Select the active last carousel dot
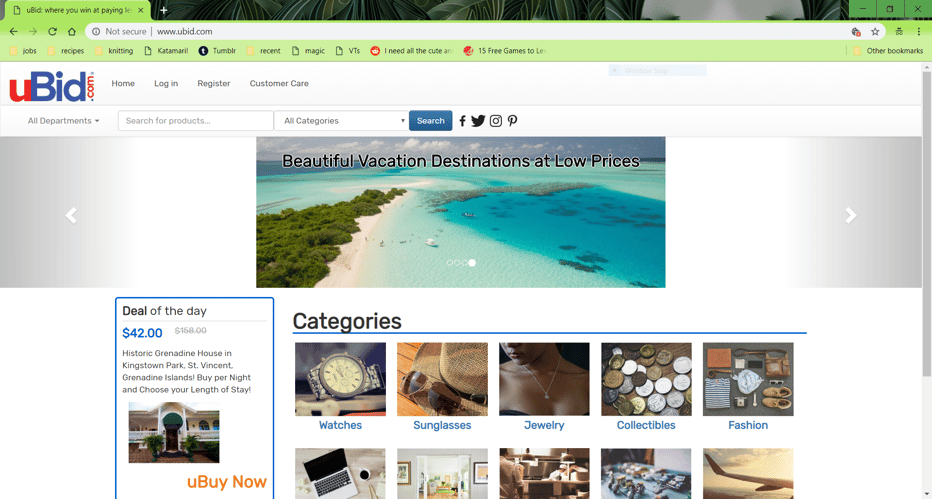 click(472, 263)
